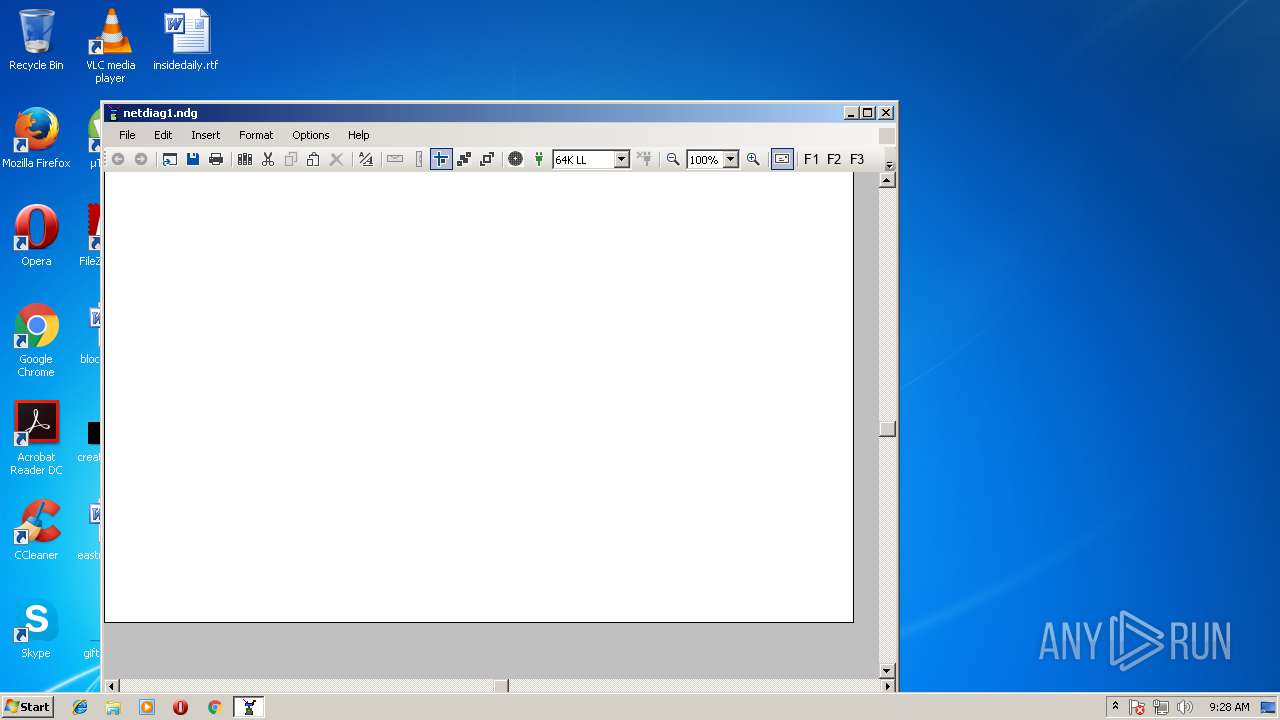Open the Options menu
Viewport: 1280px width, 720px height.
310,135
